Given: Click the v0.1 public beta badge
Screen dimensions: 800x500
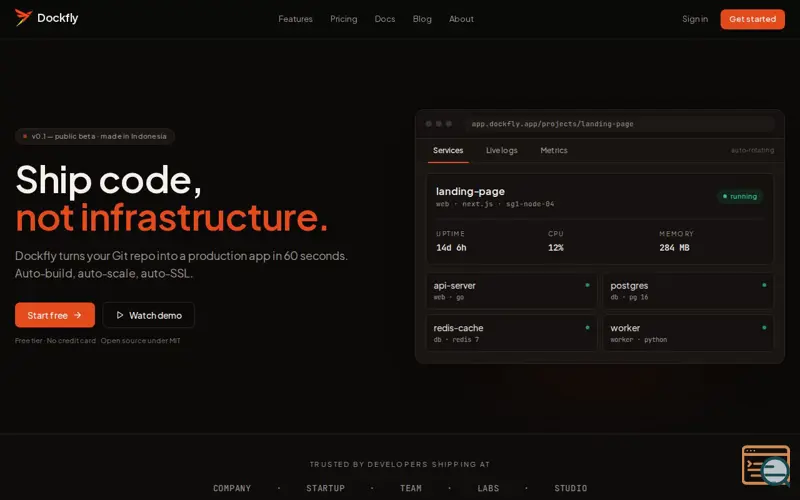Looking at the screenshot, I should [95, 136].
